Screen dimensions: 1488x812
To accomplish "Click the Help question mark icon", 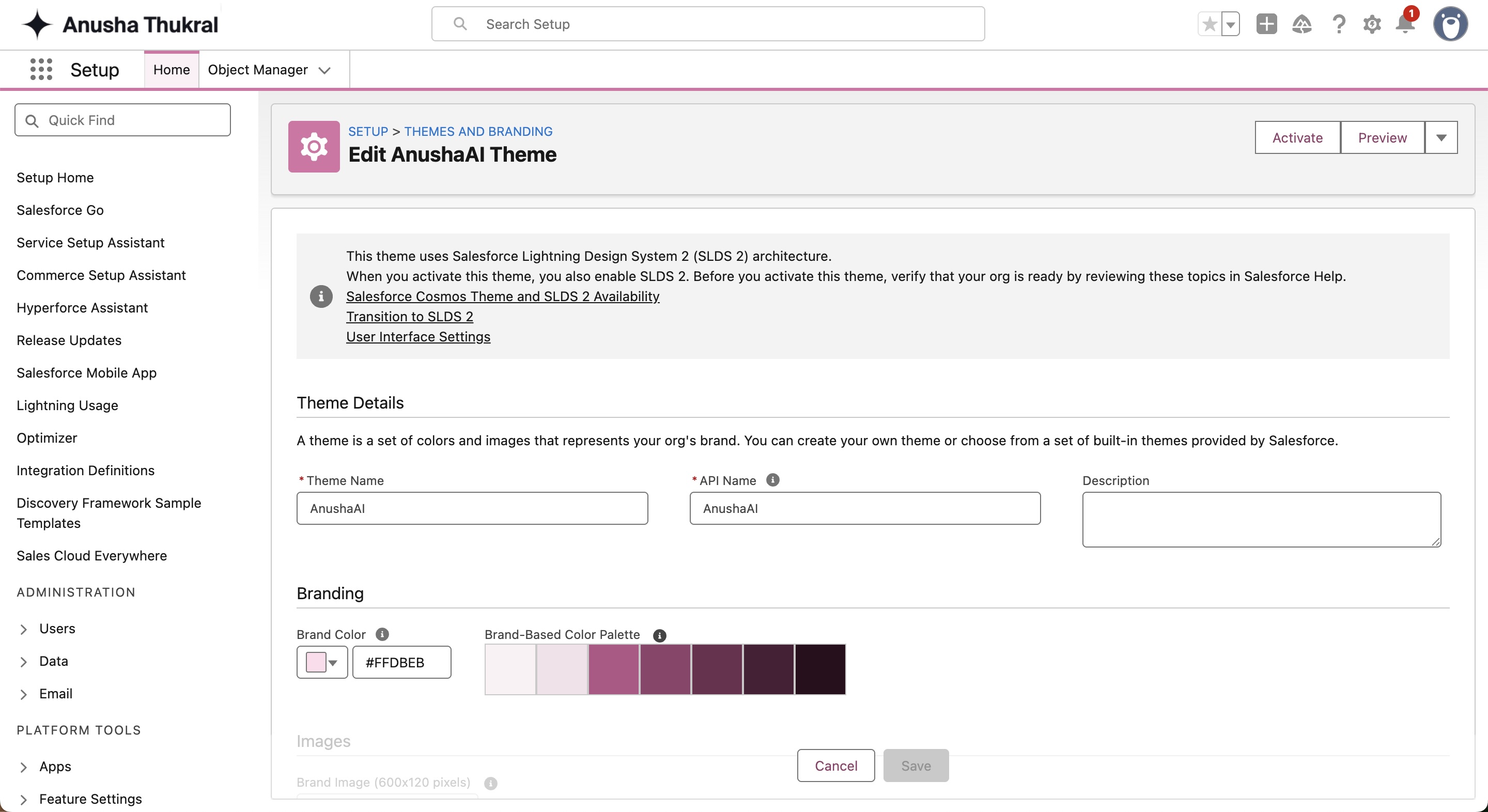I will point(1338,24).
